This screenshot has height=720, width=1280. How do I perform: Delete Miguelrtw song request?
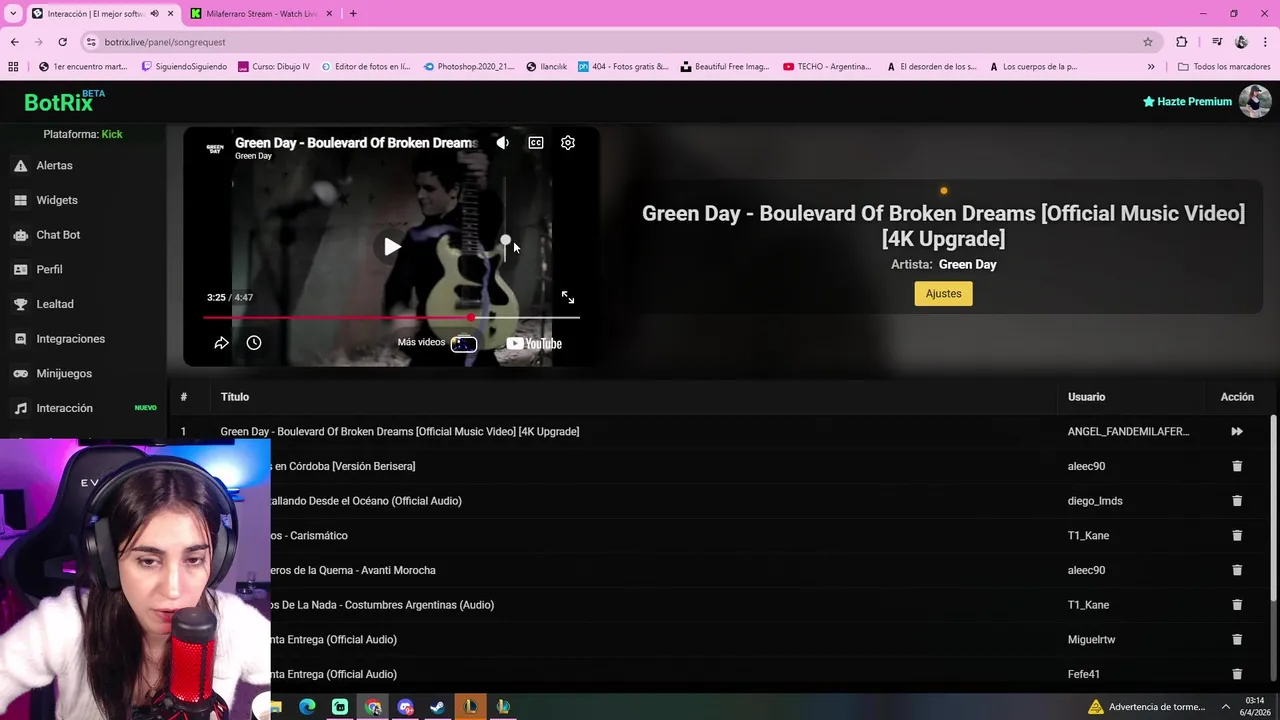1237,640
